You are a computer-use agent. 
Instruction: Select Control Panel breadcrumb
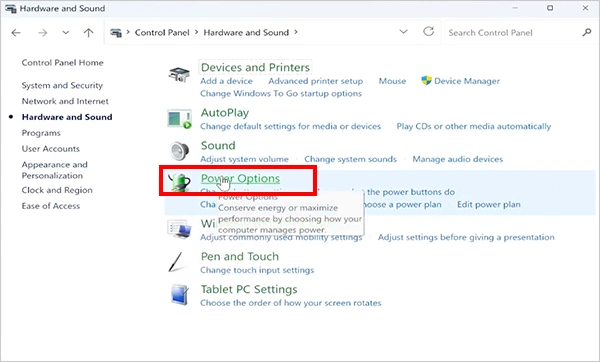click(162, 33)
